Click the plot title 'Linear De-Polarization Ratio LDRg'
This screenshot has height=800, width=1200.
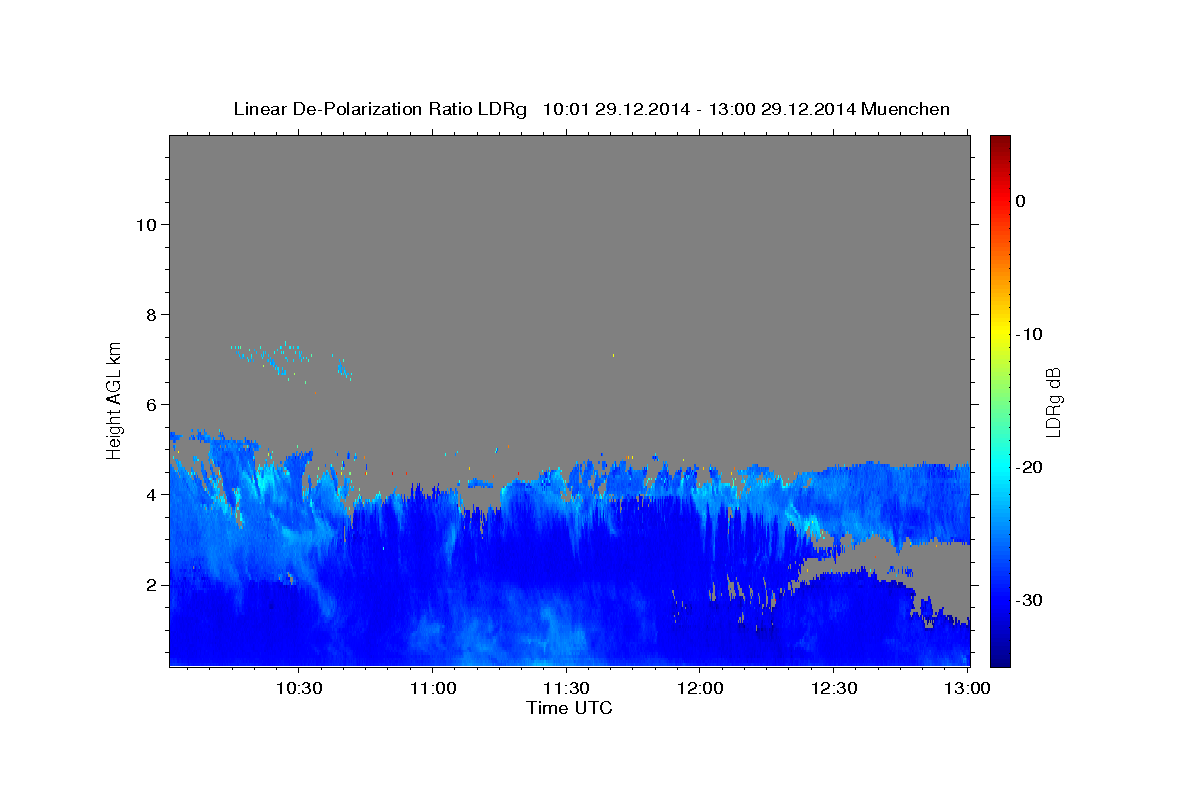[379, 109]
